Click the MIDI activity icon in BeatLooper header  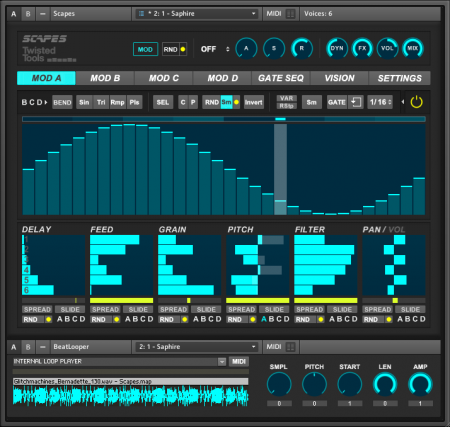pyautogui.click(x=291, y=347)
